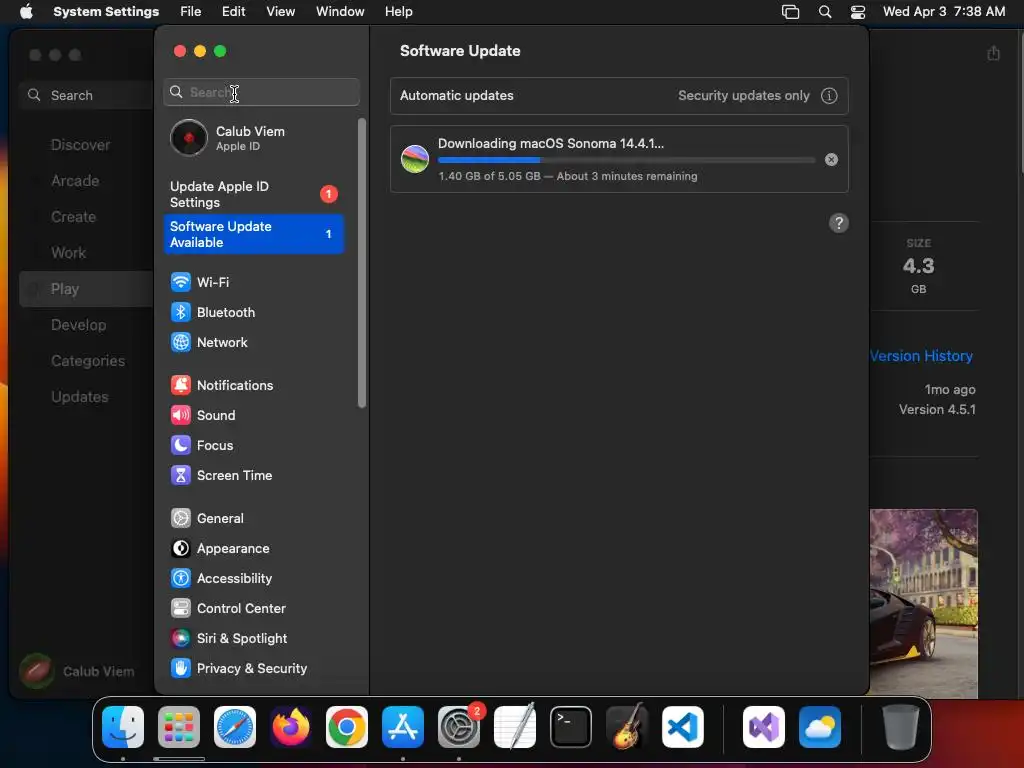Select Update Apple ID Settings
This screenshot has height=768, width=1024.
pos(254,194)
